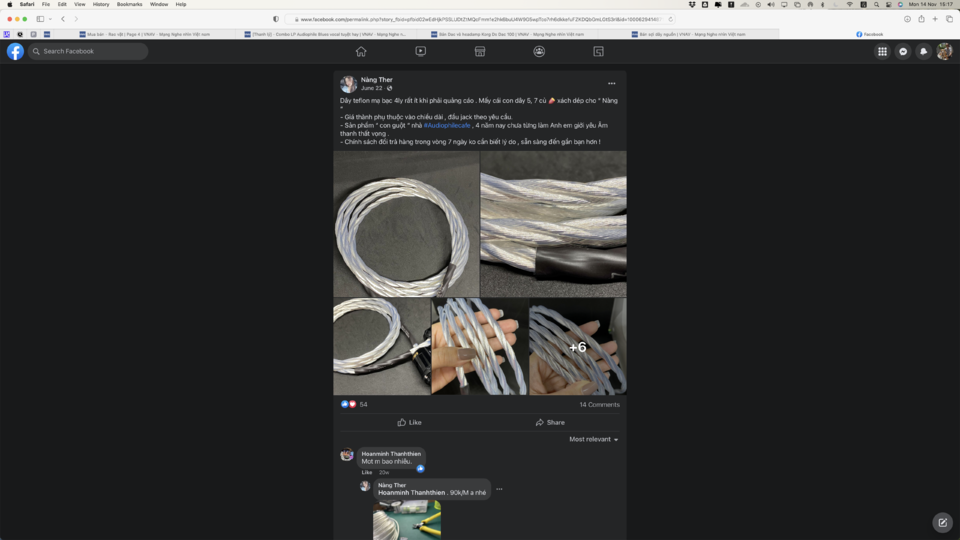
Task: Open the Safari Bookmarks menu
Action: click(x=129, y=4)
